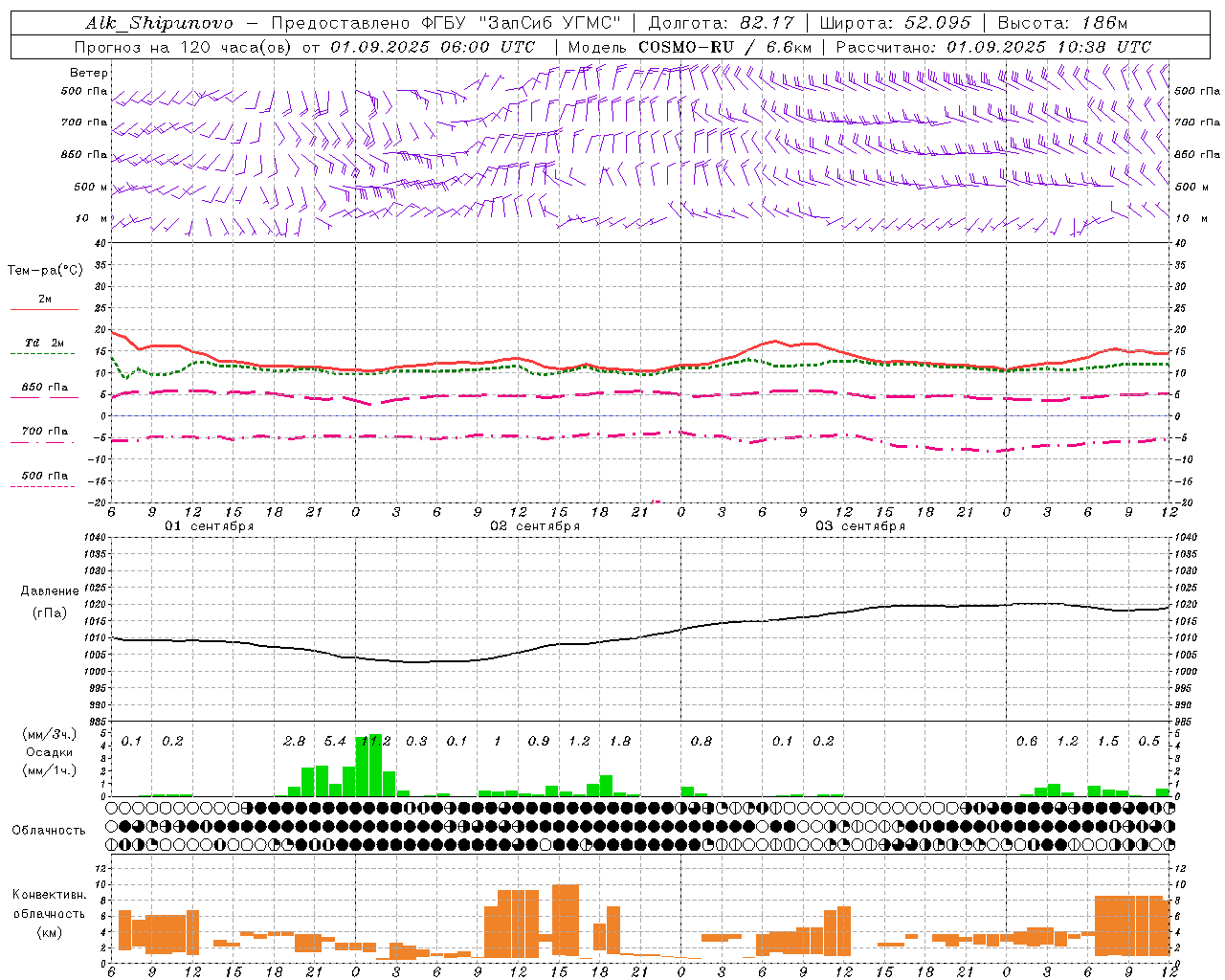Click the 0.9 precipitation total value
The height and width of the screenshot is (980, 1225).
tap(539, 741)
